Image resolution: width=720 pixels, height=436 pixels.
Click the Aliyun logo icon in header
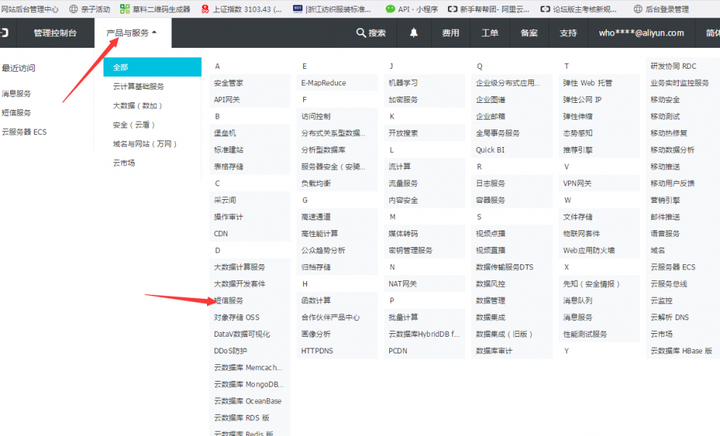point(4,33)
